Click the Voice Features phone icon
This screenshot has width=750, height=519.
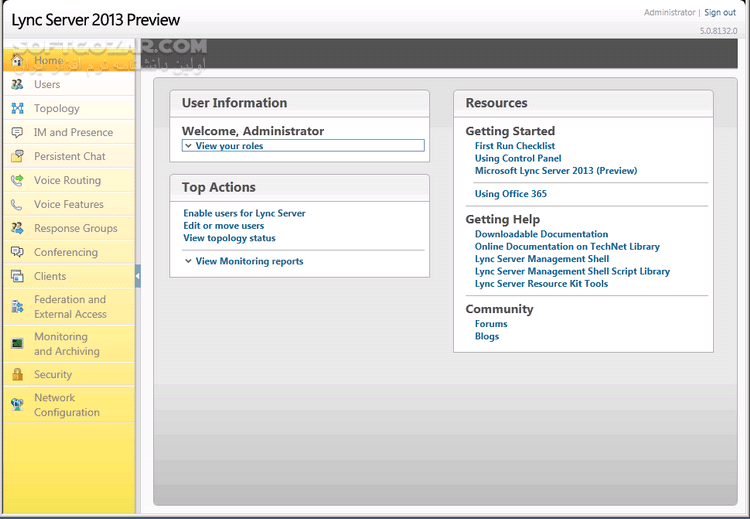coord(17,205)
